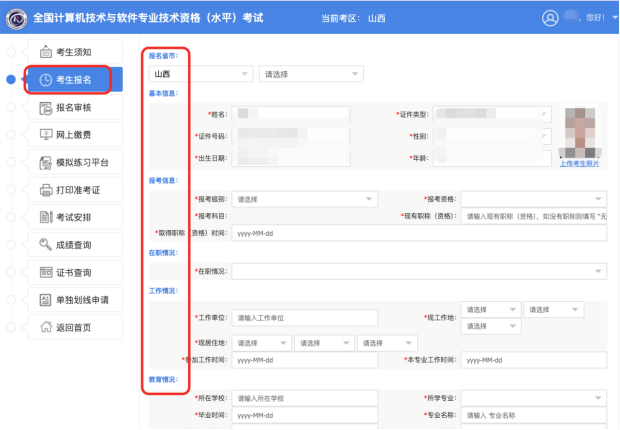Return via the 返回首页 menu item

[x=75, y=327]
